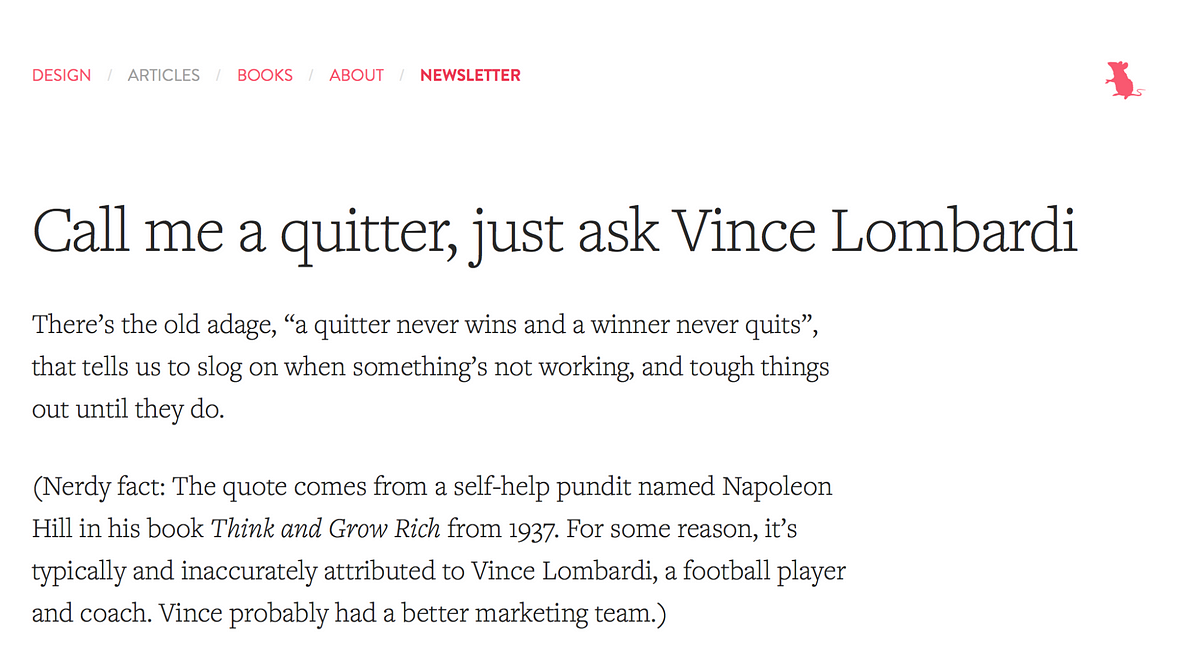Open the BOOKS page link
This screenshot has width=1200, height=650.
pos(265,75)
